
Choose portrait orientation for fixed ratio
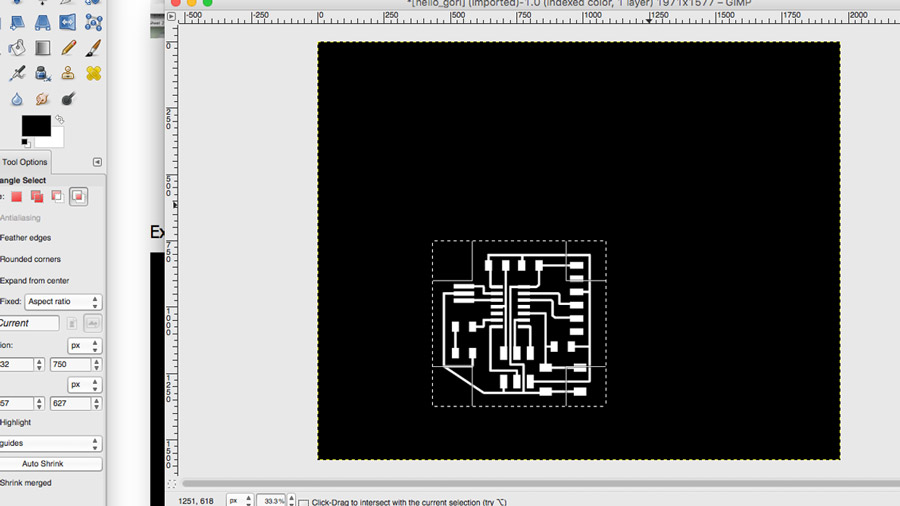(72, 324)
